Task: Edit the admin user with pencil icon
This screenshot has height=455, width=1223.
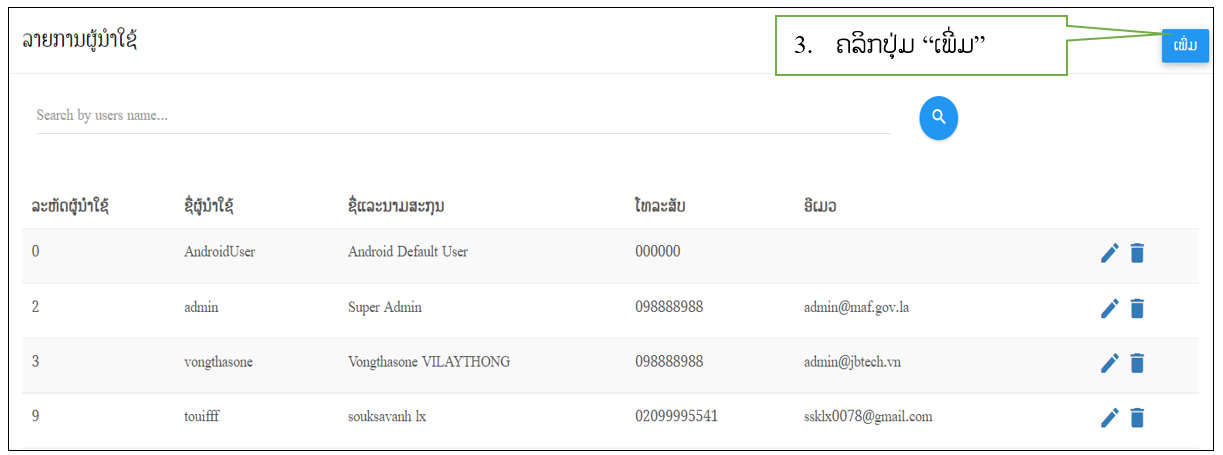Action: point(1109,309)
